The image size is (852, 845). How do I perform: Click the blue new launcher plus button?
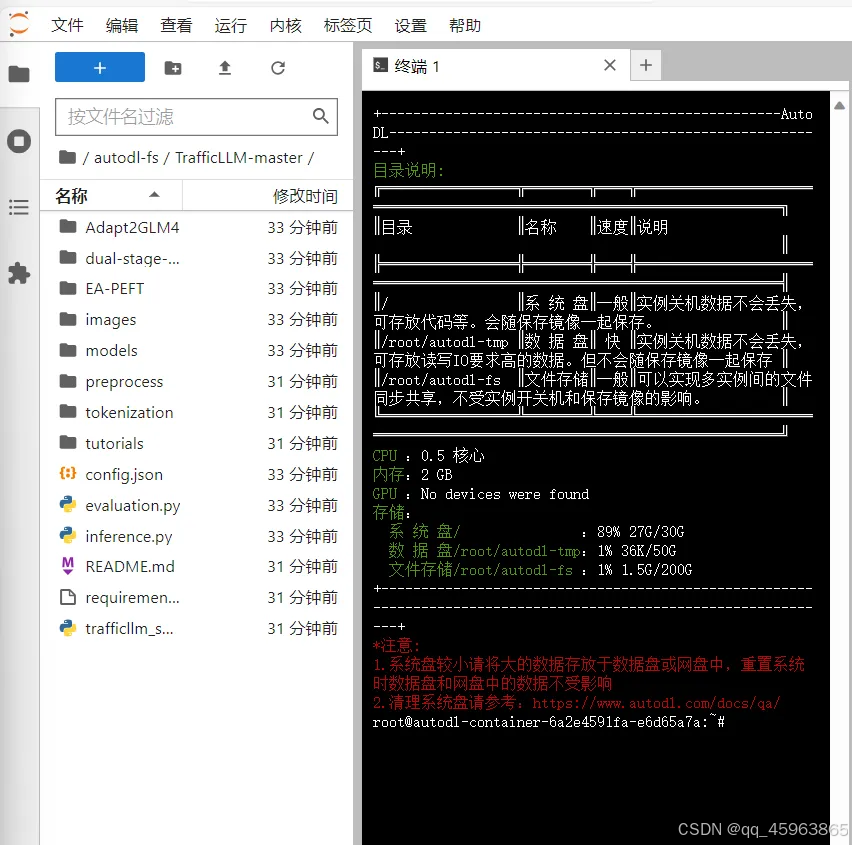100,67
